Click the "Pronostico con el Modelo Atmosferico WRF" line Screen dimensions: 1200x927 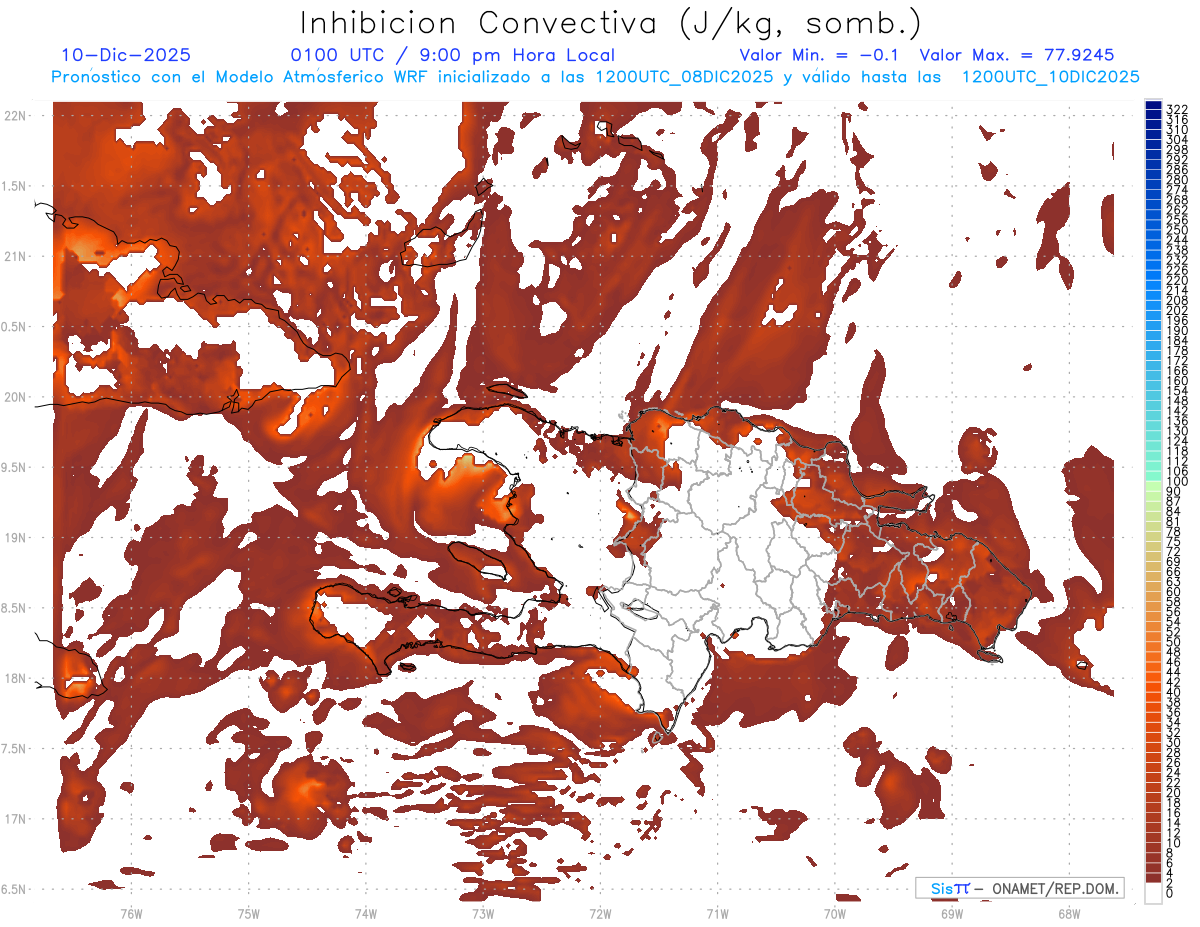(595, 77)
